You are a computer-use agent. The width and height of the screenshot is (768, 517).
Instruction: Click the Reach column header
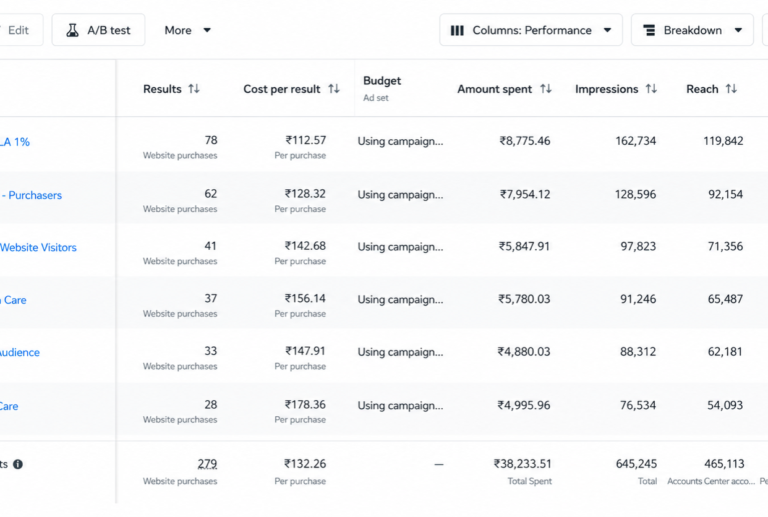[x=702, y=89]
